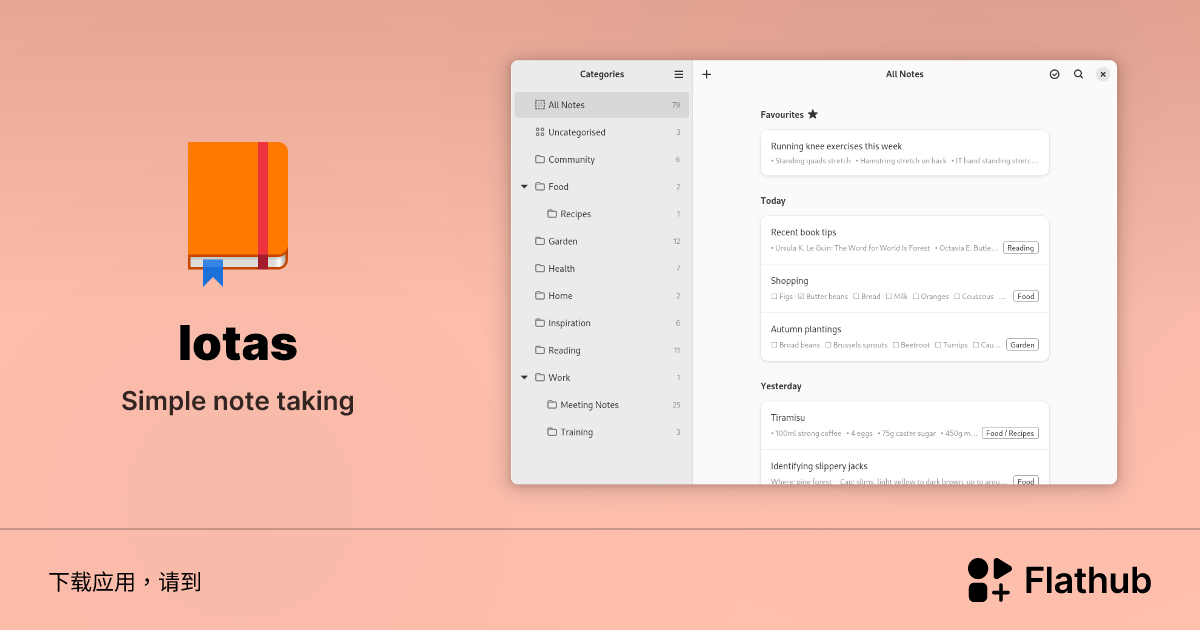Open the Meeting Notes subcategory
Image resolution: width=1200 pixels, height=630 pixels.
point(589,405)
